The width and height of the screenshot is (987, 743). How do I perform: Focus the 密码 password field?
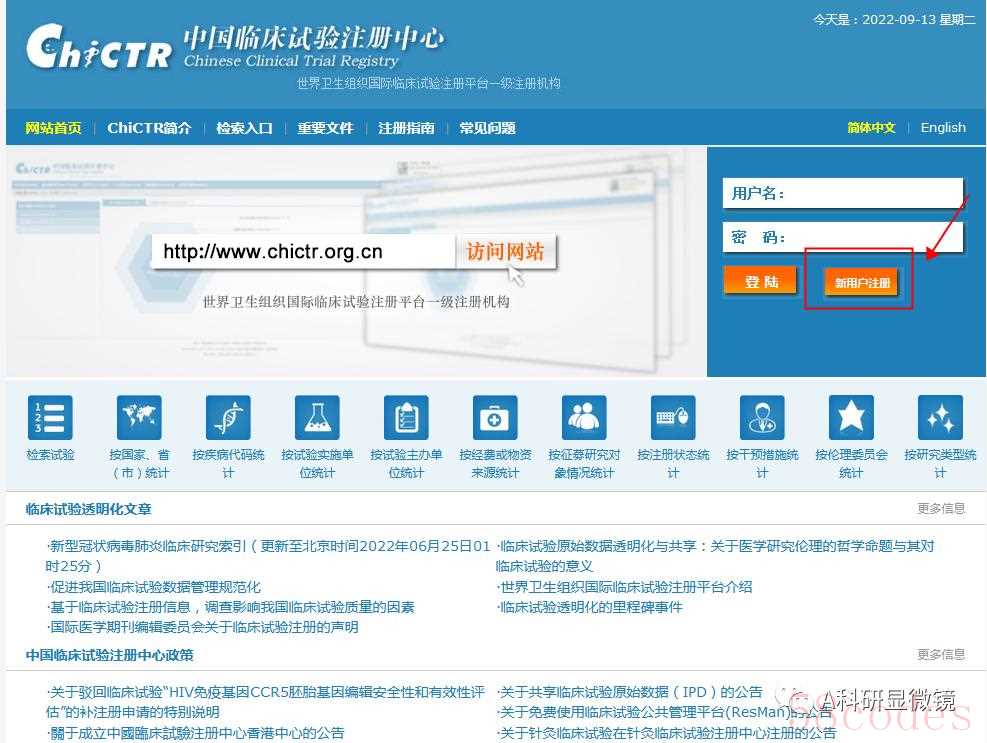[843, 237]
